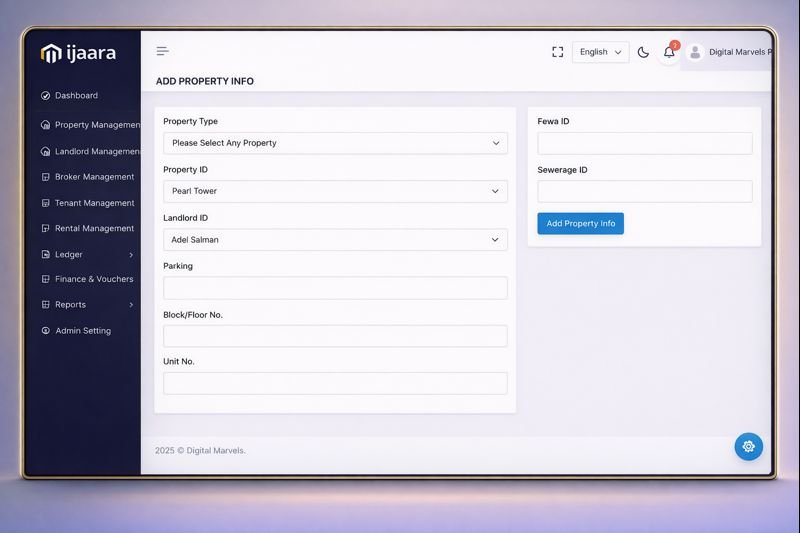
Task: Toggle dark mode with the moon icon
Action: click(x=643, y=52)
